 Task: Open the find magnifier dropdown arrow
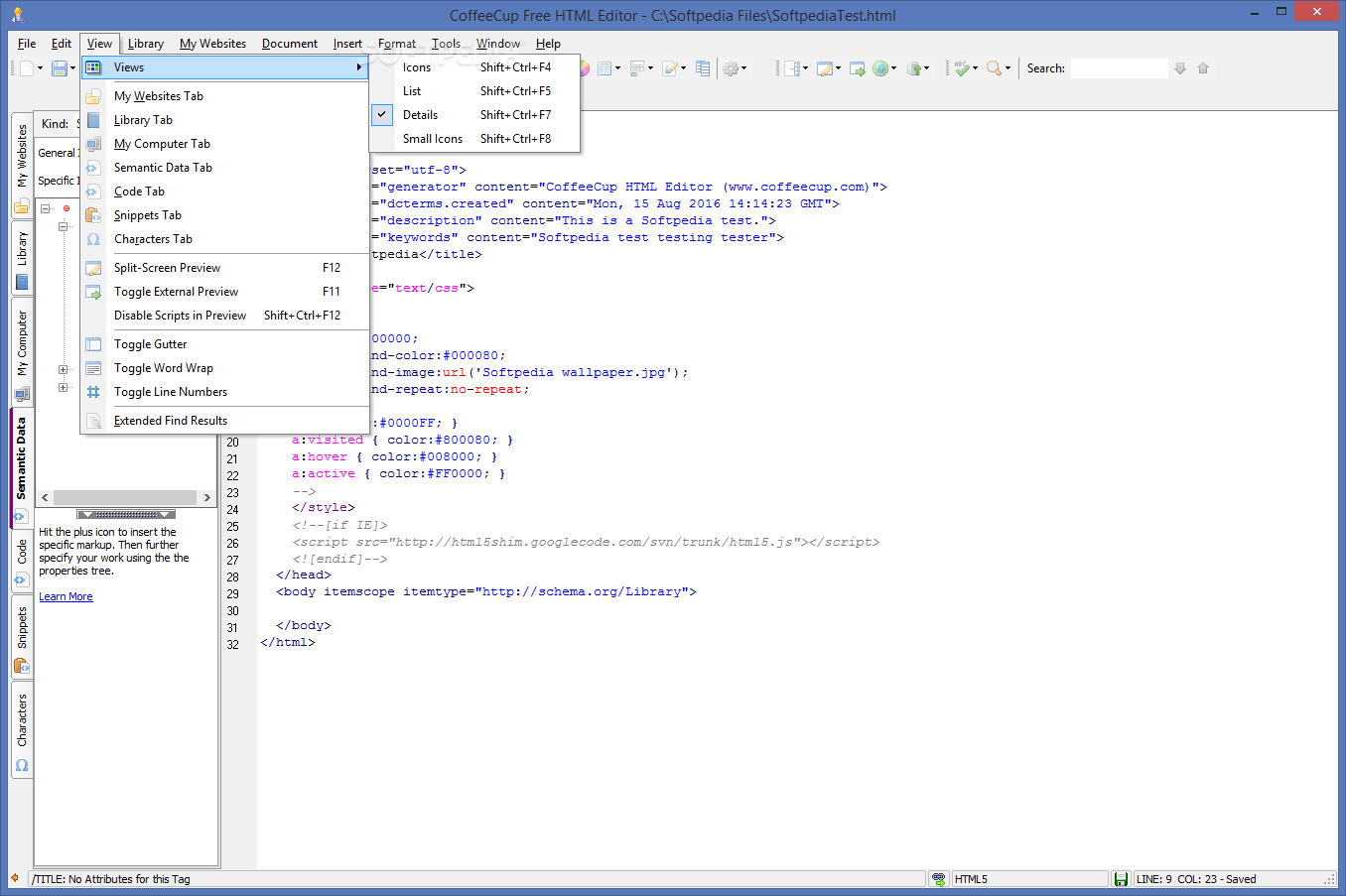pyautogui.click(x=1008, y=68)
